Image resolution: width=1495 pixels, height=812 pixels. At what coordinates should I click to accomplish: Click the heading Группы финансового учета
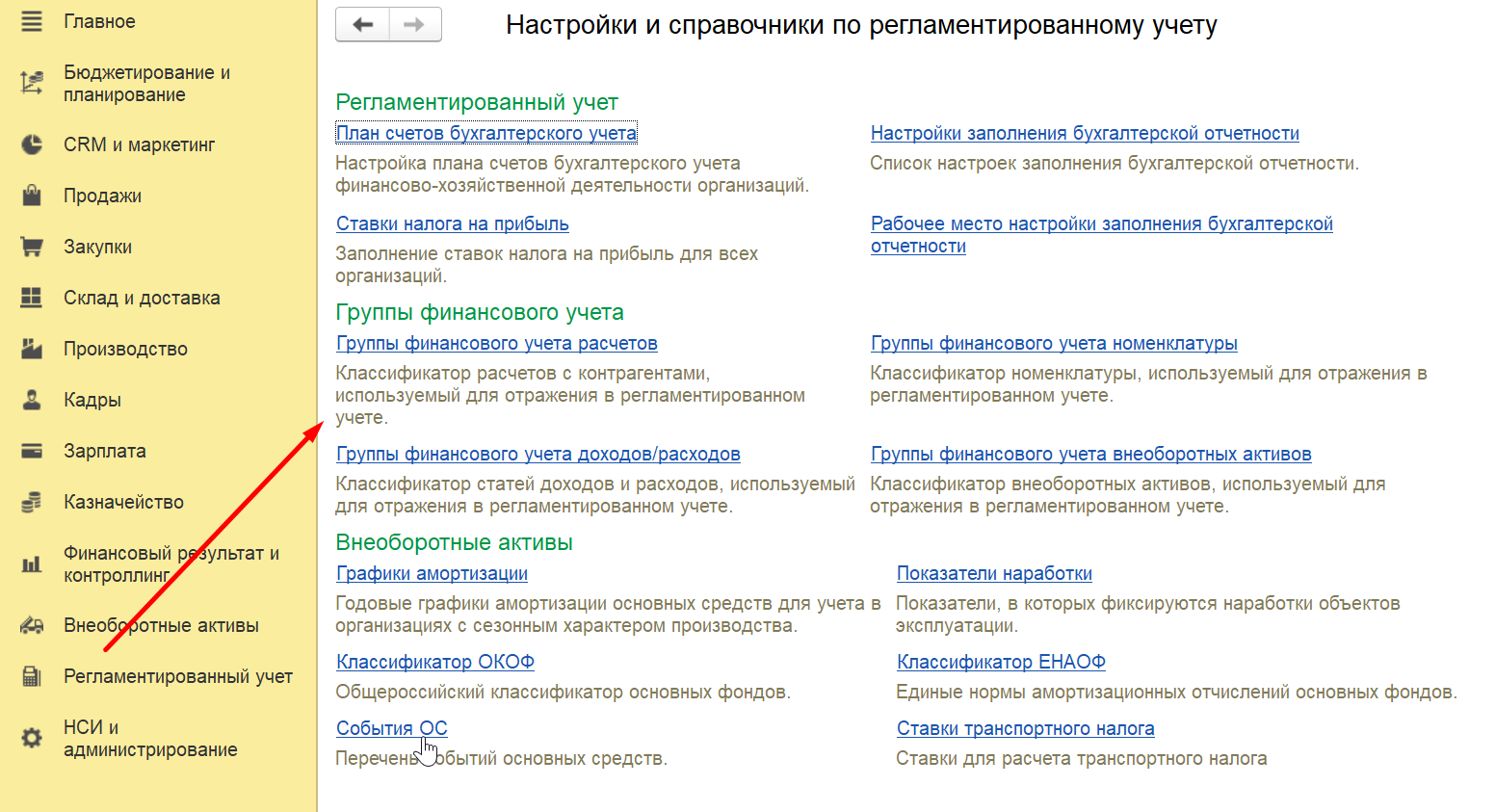click(x=480, y=312)
